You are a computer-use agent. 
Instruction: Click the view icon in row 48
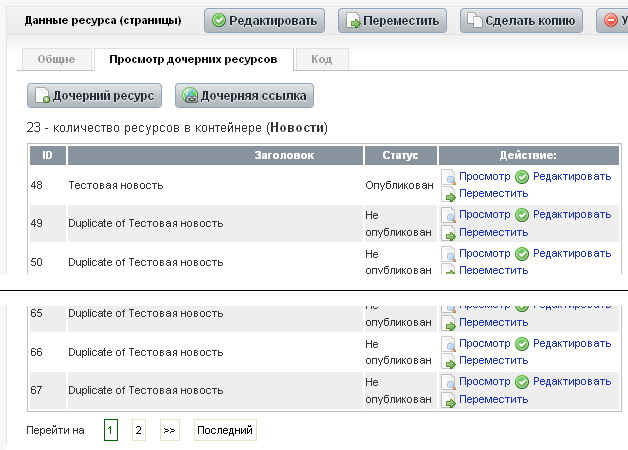pos(450,177)
